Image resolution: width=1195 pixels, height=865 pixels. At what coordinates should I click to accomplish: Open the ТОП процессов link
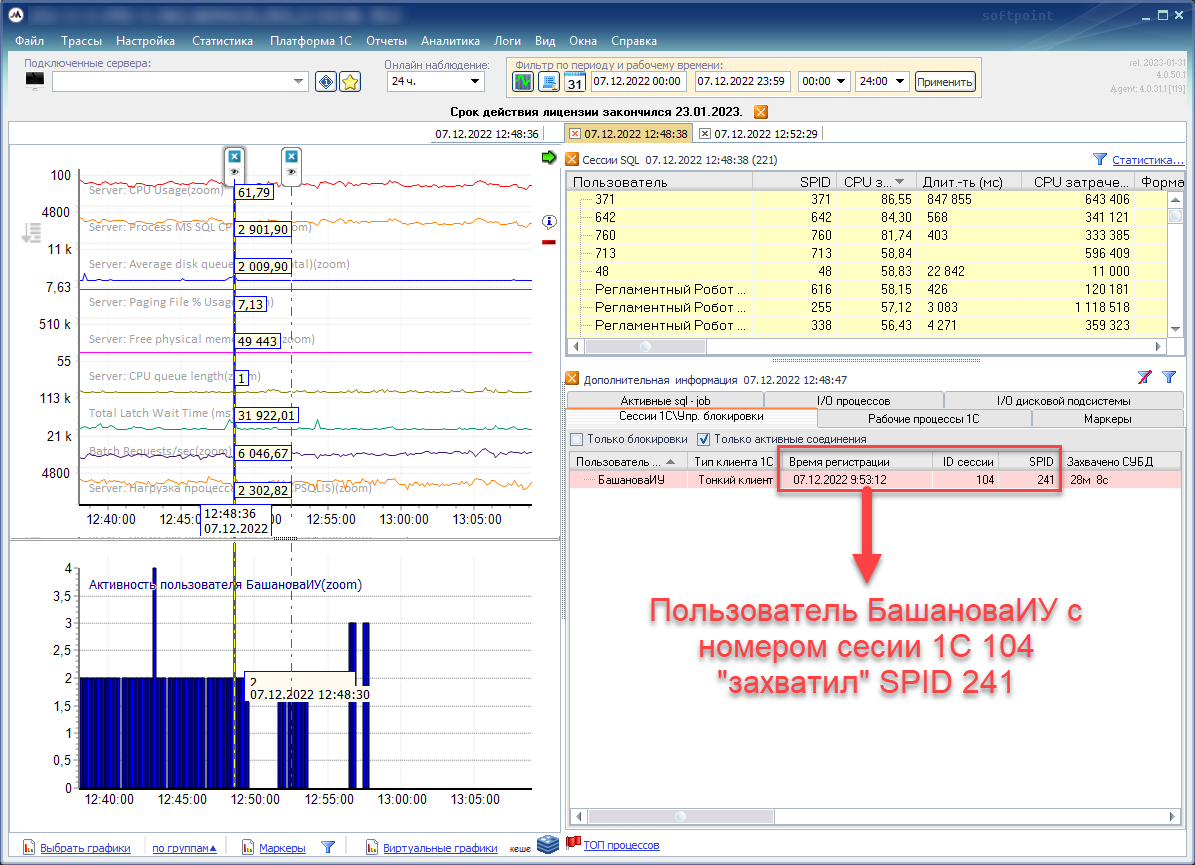[x=621, y=845]
